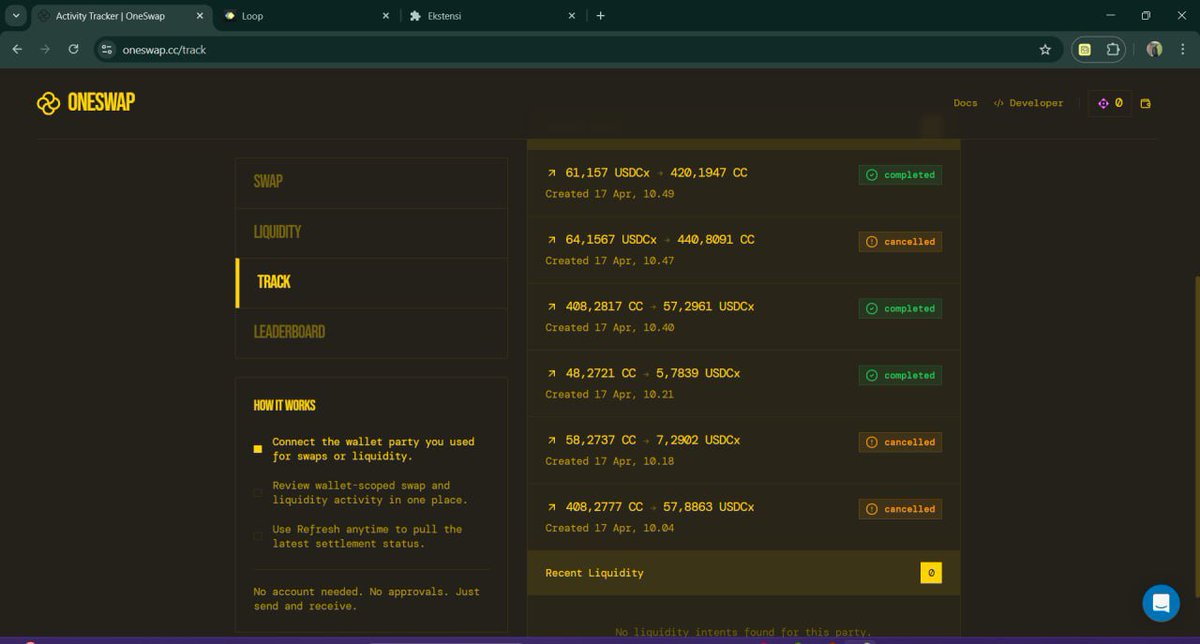The height and width of the screenshot is (644, 1200).
Task: Reload the page
Action: click(73, 49)
